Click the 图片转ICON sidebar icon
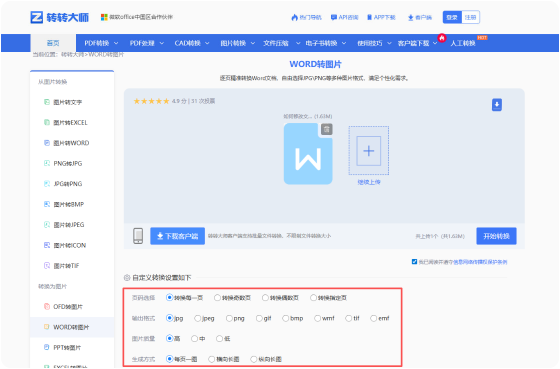 tap(47, 245)
